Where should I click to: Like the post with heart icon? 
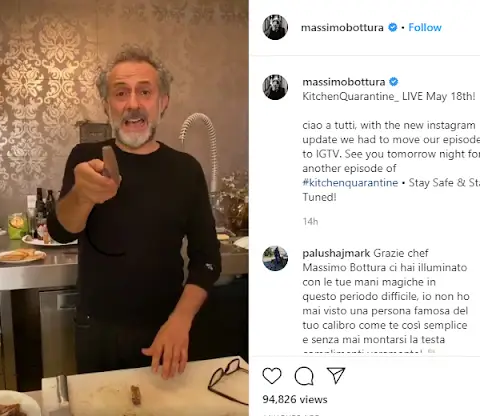(x=272, y=376)
